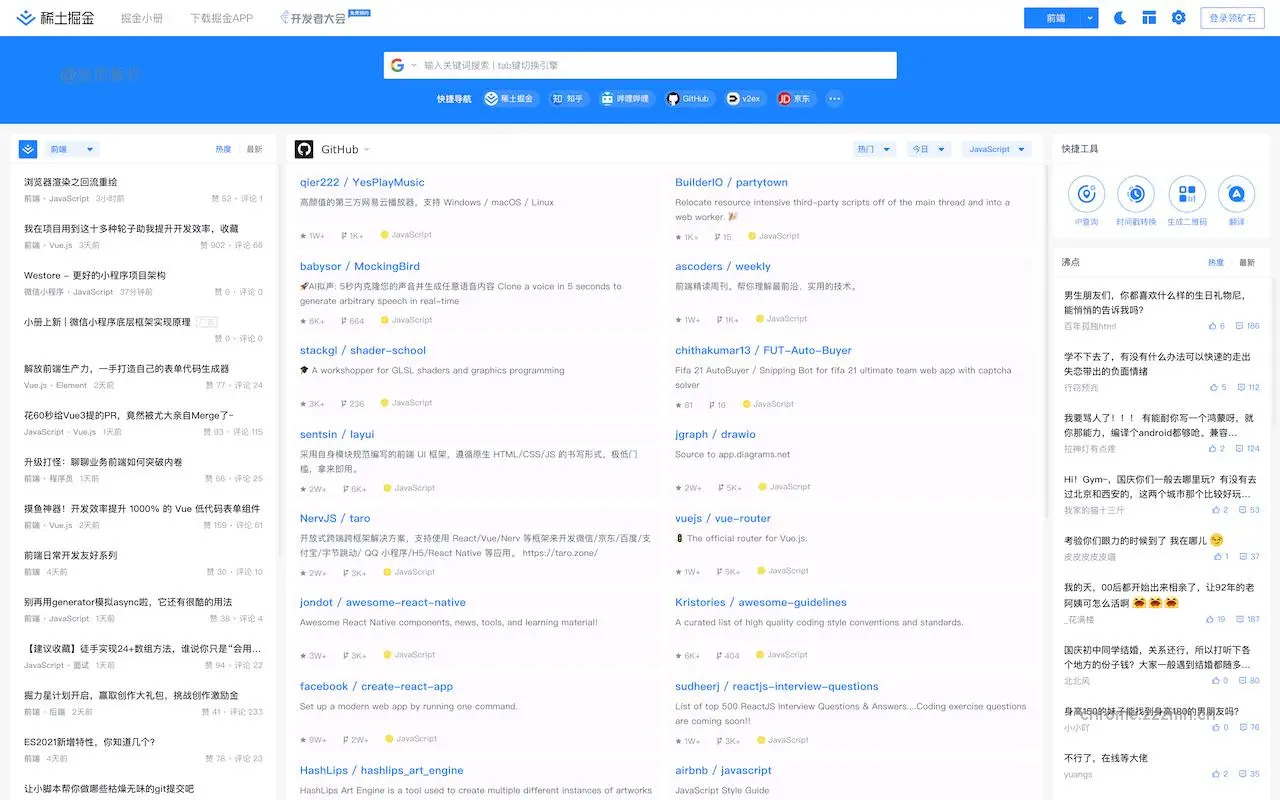The height and width of the screenshot is (800, 1280).
Task: Switch 沸点 panel sorting to 最新
Action: click(1247, 263)
